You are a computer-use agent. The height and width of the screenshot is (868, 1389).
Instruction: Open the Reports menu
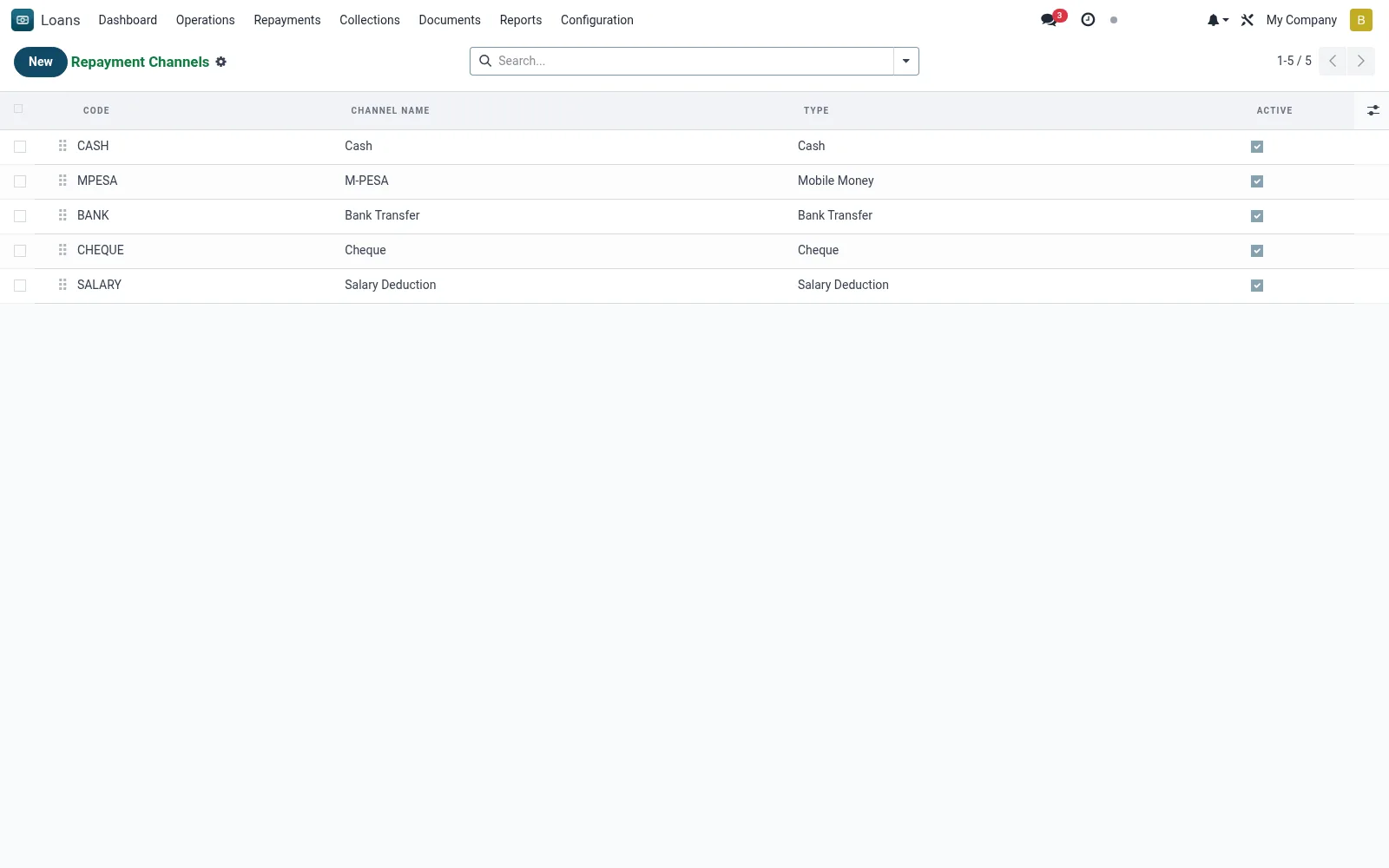point(521,20)
